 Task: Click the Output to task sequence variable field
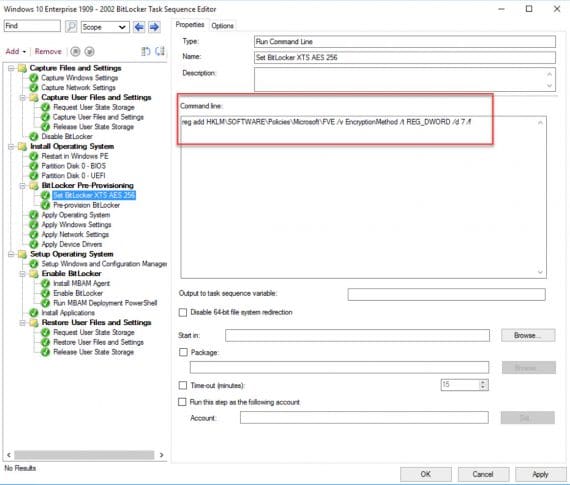[446, 294]
